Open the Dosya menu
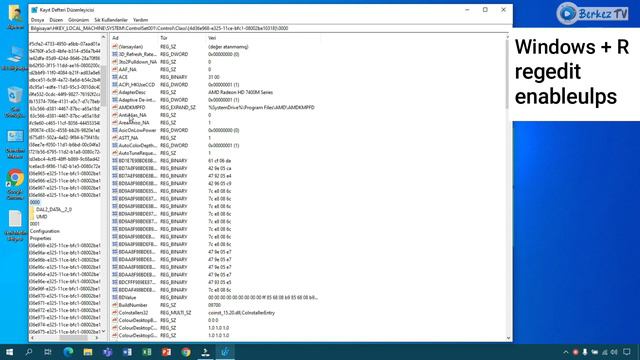The height and width of the screenshot is (360, 640). coord(37,20)
